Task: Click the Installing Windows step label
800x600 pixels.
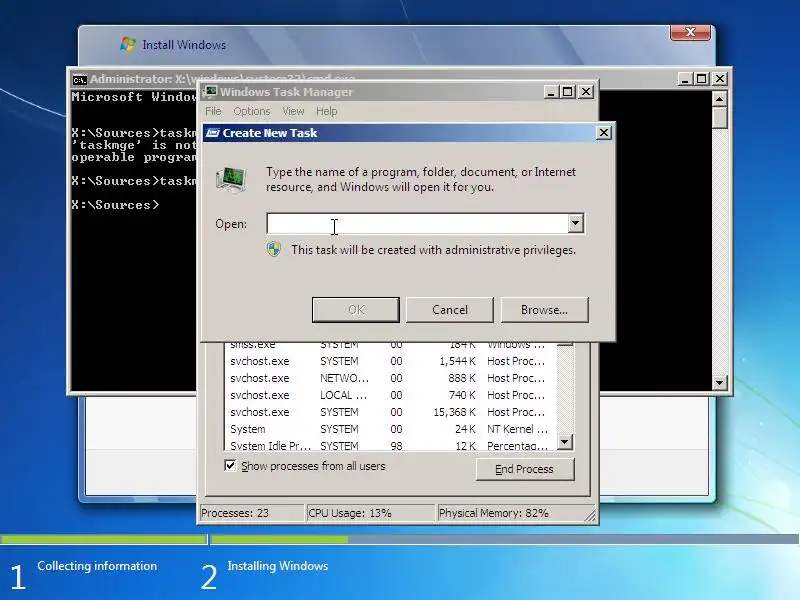Action: [278, 566]
